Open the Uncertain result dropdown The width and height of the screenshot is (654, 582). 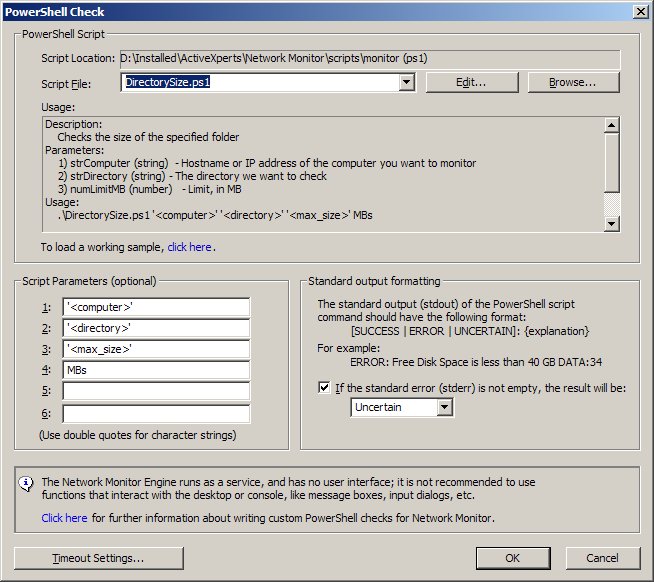pyautogui.click(x=402, y=407)
